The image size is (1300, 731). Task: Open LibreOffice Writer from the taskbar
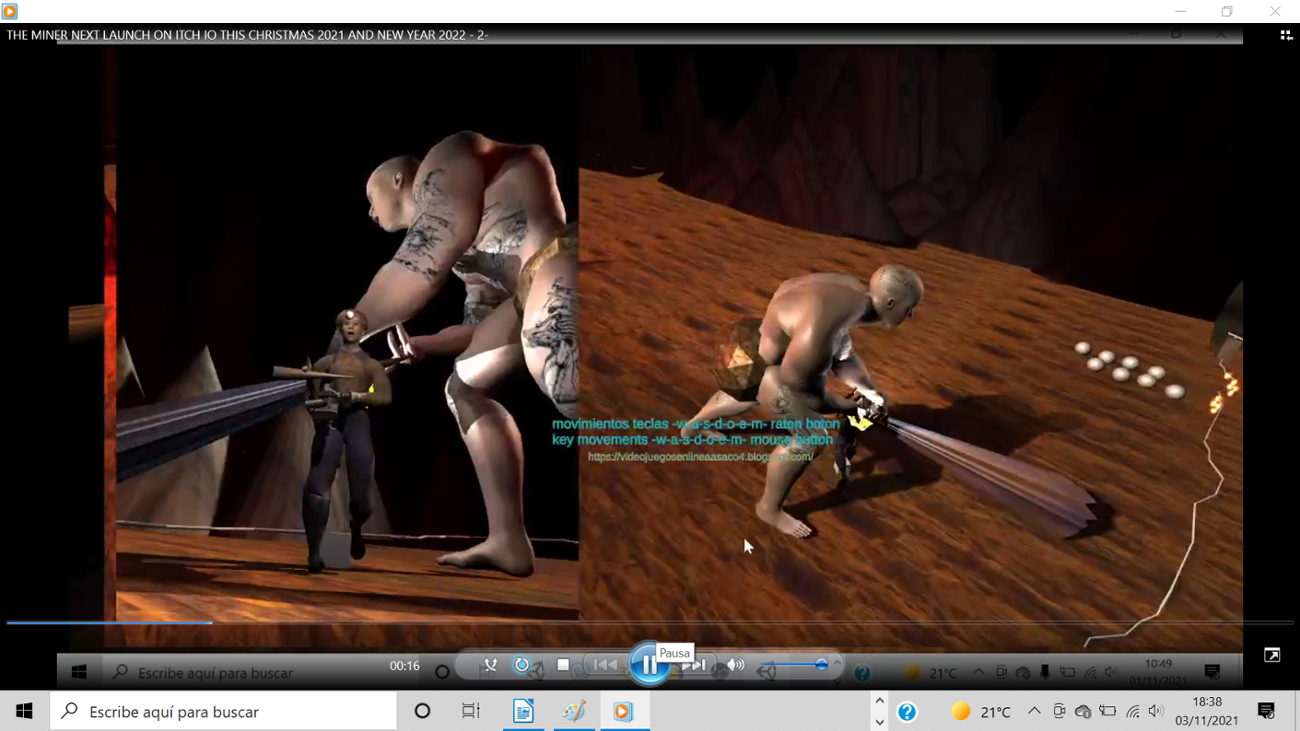pyautogui.click(x=523, y=711)
